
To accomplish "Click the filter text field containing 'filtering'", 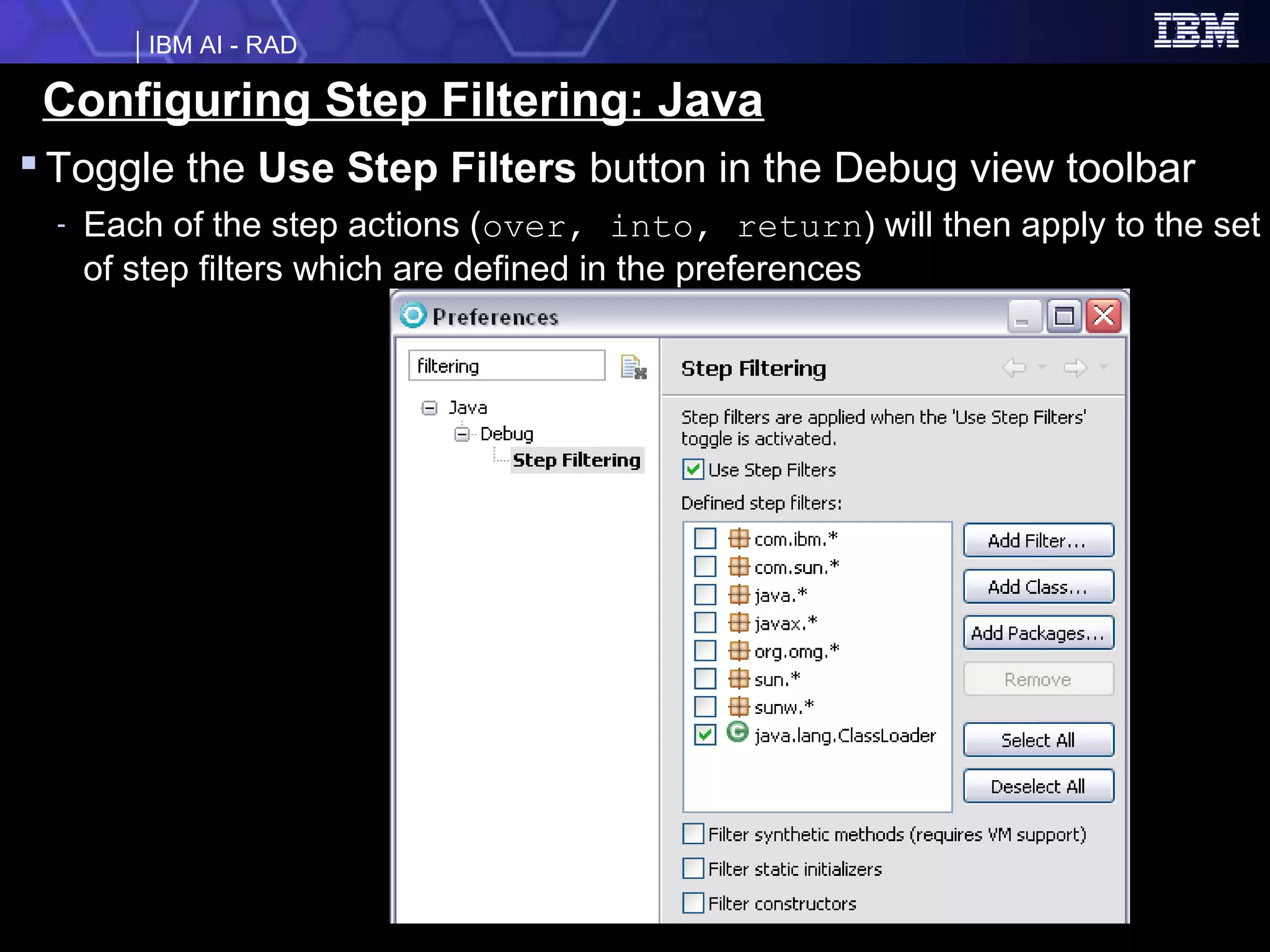I will pos(507,366).
